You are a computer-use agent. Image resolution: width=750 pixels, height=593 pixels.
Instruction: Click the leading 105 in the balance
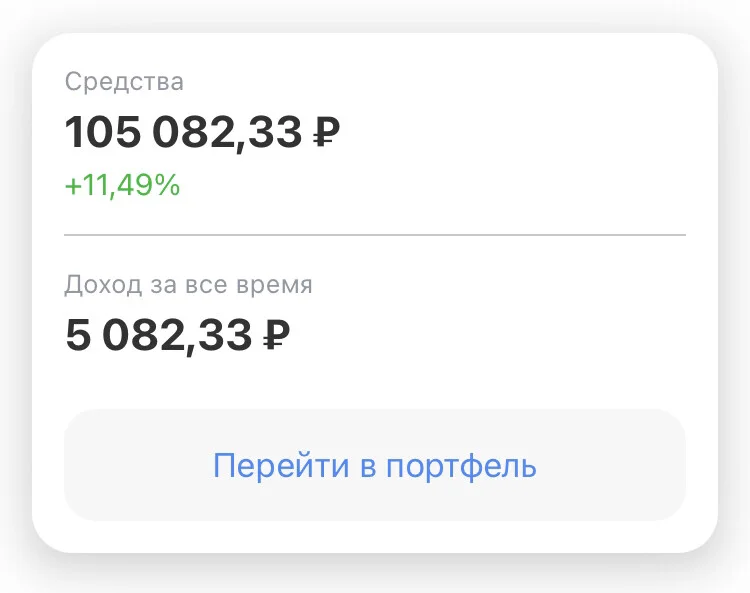coord(103,132)
